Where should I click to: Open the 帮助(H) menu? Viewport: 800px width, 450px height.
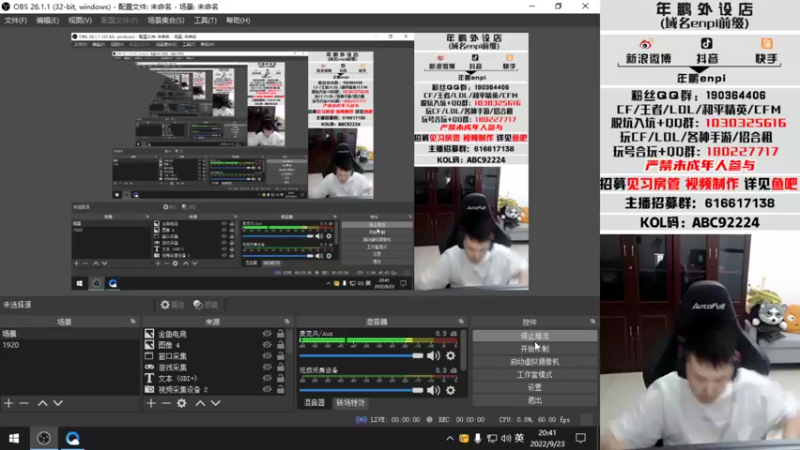pos(238,20)
